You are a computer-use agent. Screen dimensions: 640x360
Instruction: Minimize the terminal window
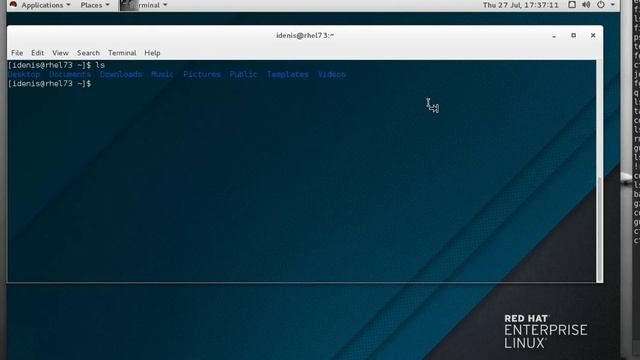pos(554,36)
